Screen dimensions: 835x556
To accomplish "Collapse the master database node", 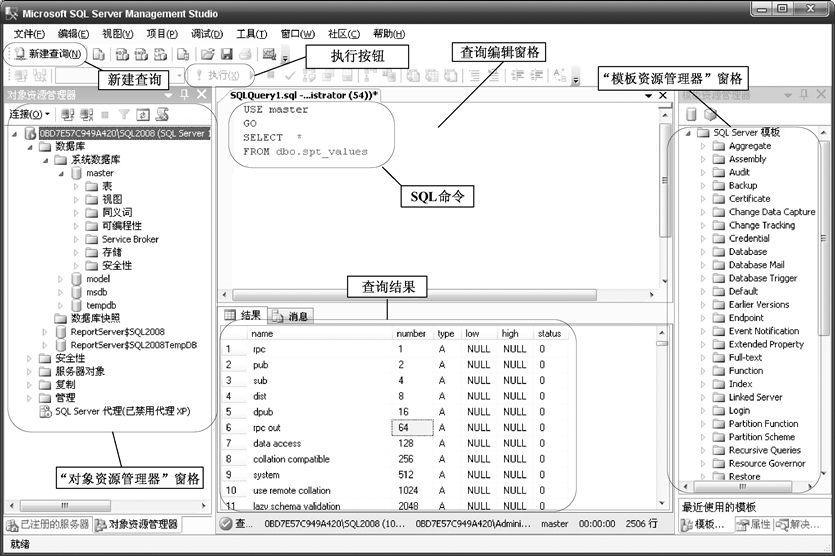I will point(61,173).
